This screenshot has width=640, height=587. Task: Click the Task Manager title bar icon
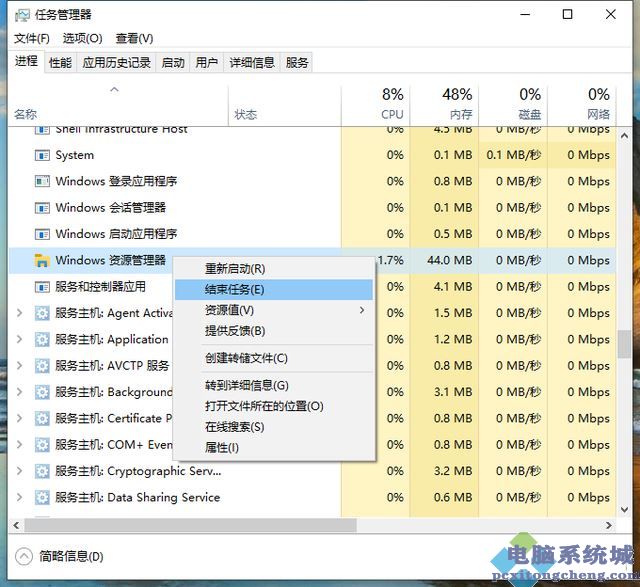(22, 15)
